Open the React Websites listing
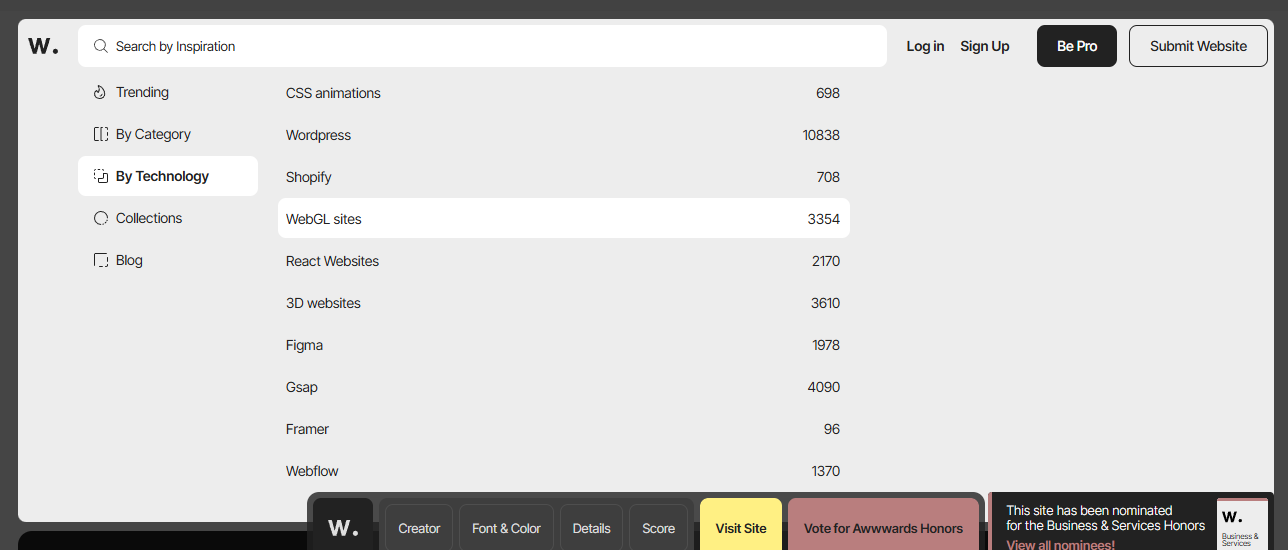This screenshot has width=1288, height=550. (x=563, y=261)
